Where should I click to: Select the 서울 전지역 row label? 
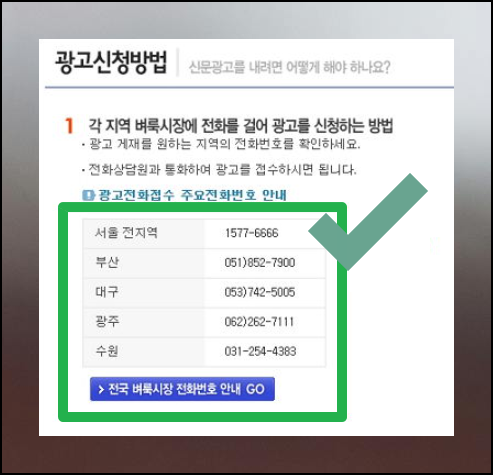126,233
